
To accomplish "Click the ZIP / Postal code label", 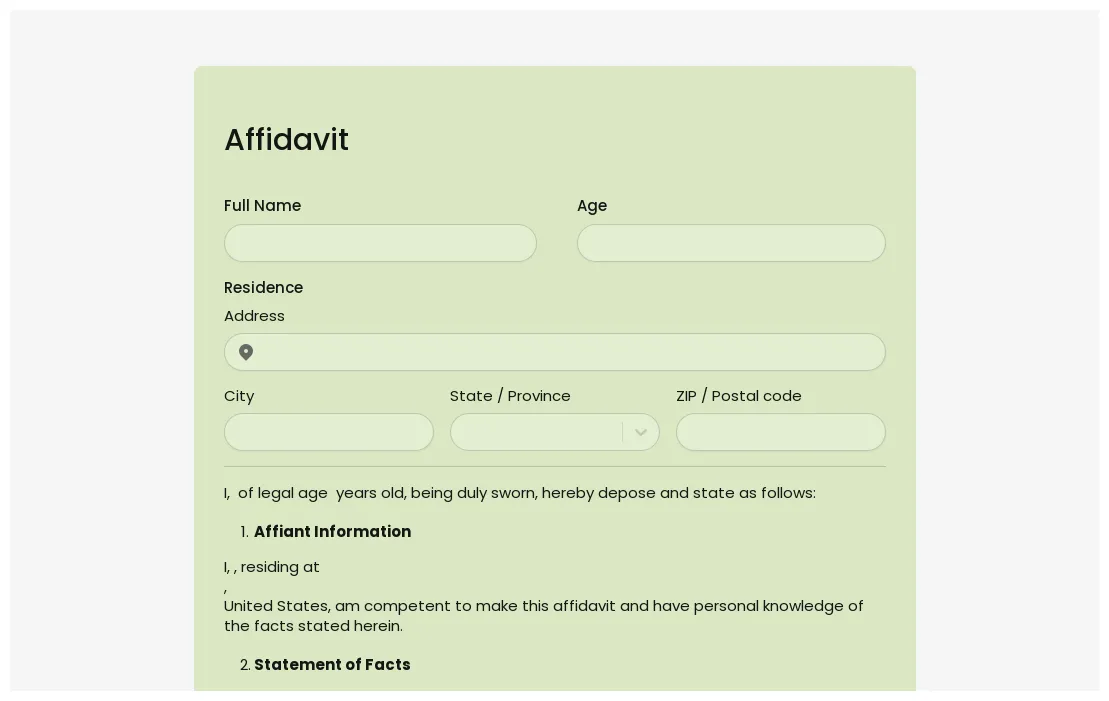I will pyautogui.click(x=739, y=396).
